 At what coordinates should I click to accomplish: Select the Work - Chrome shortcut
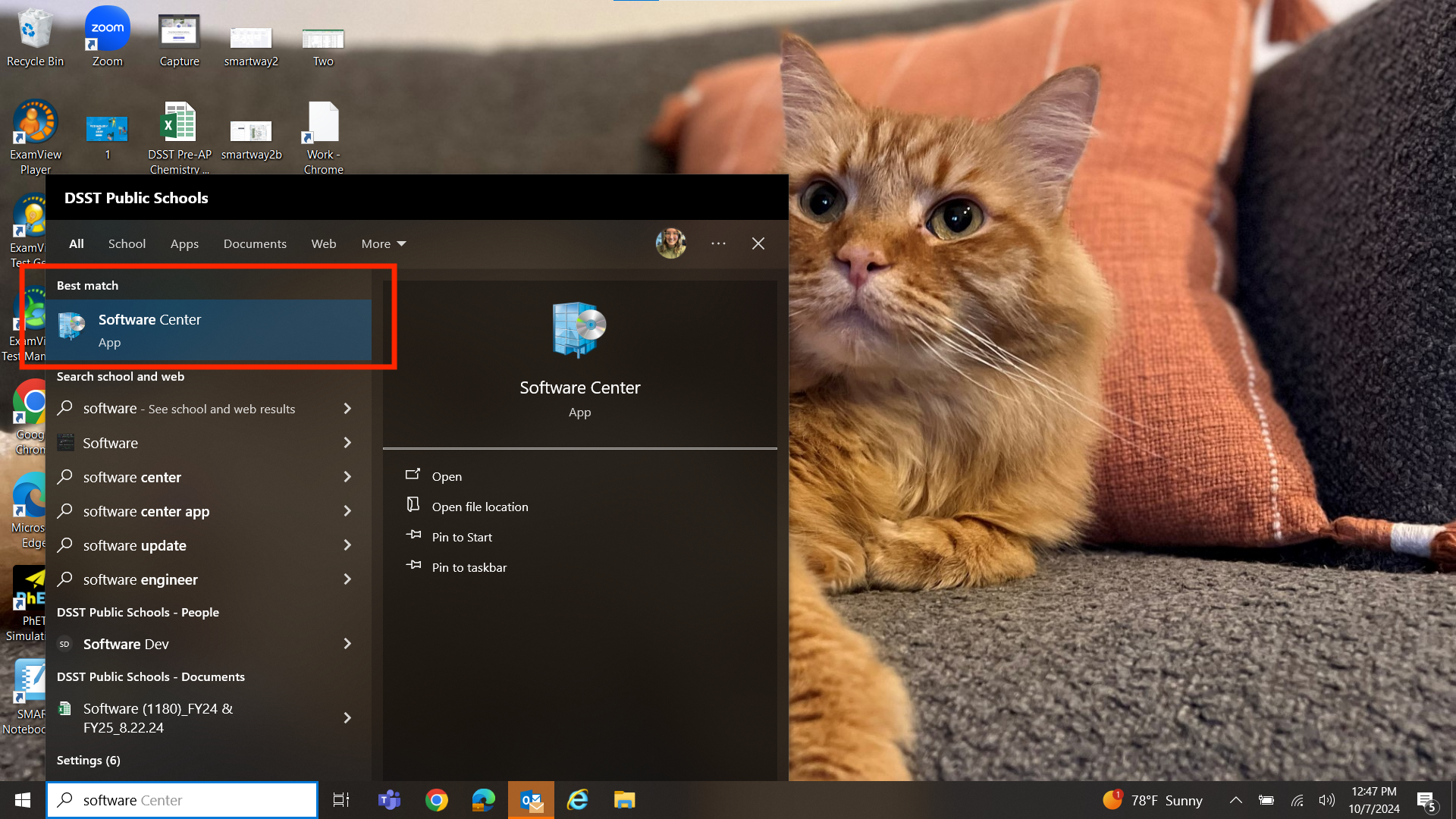click(x=323, y=138)
